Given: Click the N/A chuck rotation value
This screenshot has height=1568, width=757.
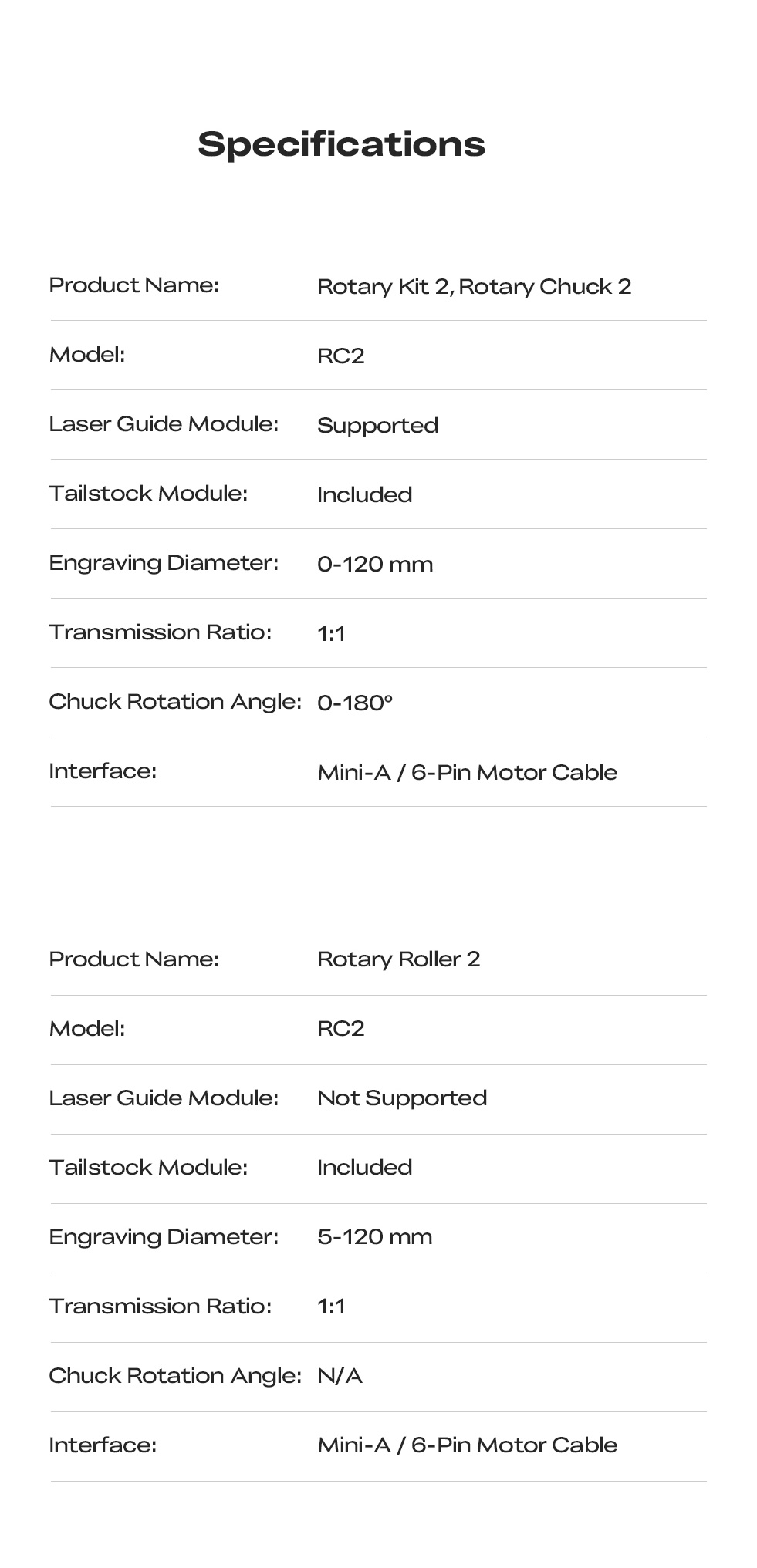Looking at the screenshot, I should (x=340, y=1375).
